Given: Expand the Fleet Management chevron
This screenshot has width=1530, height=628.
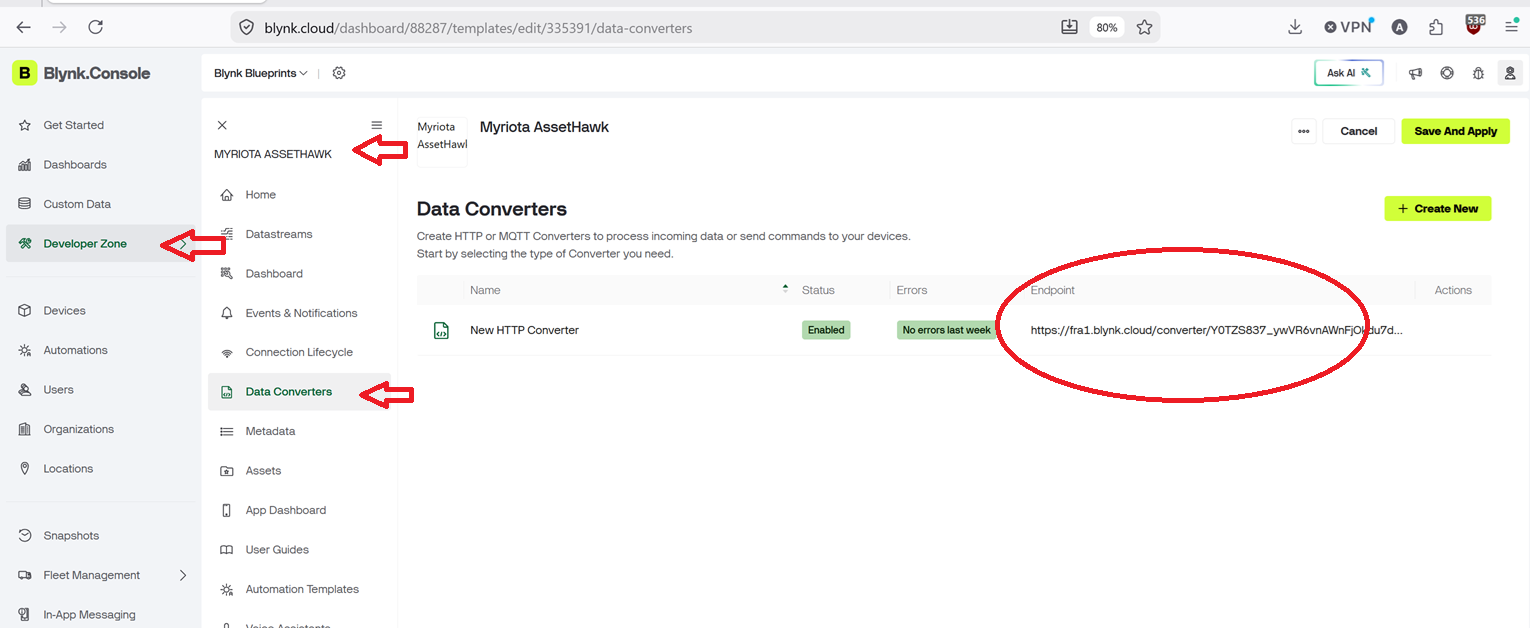Looking at the screenshot, I should point(183,575).
